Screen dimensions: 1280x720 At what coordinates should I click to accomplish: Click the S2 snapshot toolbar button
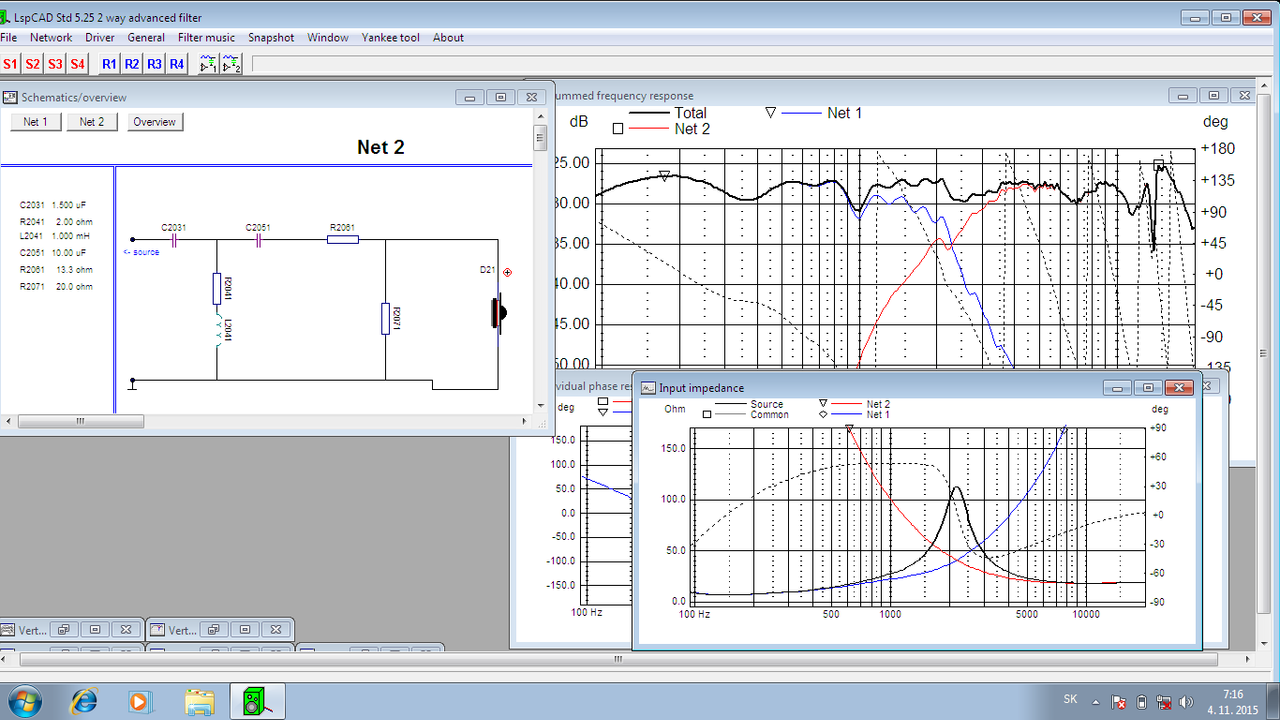tap(33, 64)
